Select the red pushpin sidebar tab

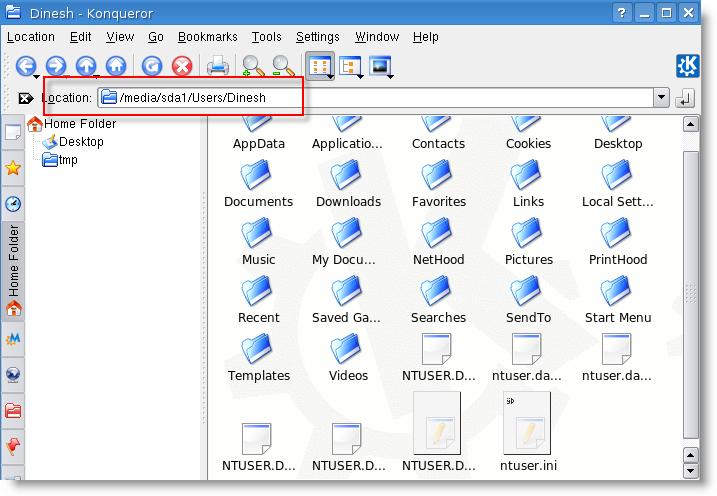click(13, 446)
